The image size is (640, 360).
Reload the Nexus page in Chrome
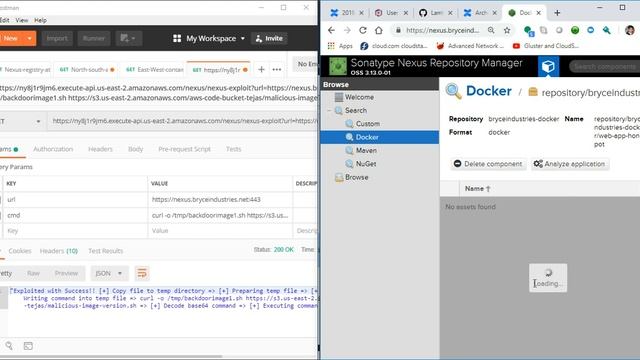point(362,30)
